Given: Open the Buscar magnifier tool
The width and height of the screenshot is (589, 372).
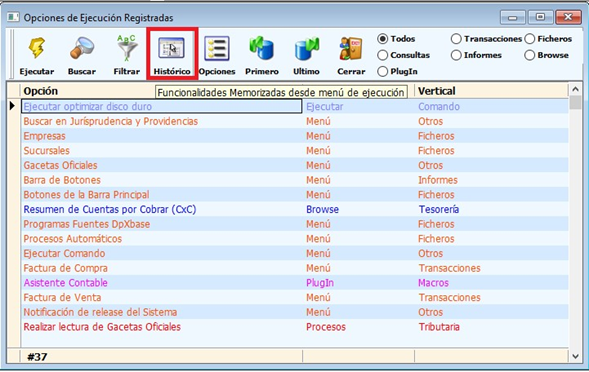Looking at the screenshot, I should pyautogui.click(x=82, y=48).
